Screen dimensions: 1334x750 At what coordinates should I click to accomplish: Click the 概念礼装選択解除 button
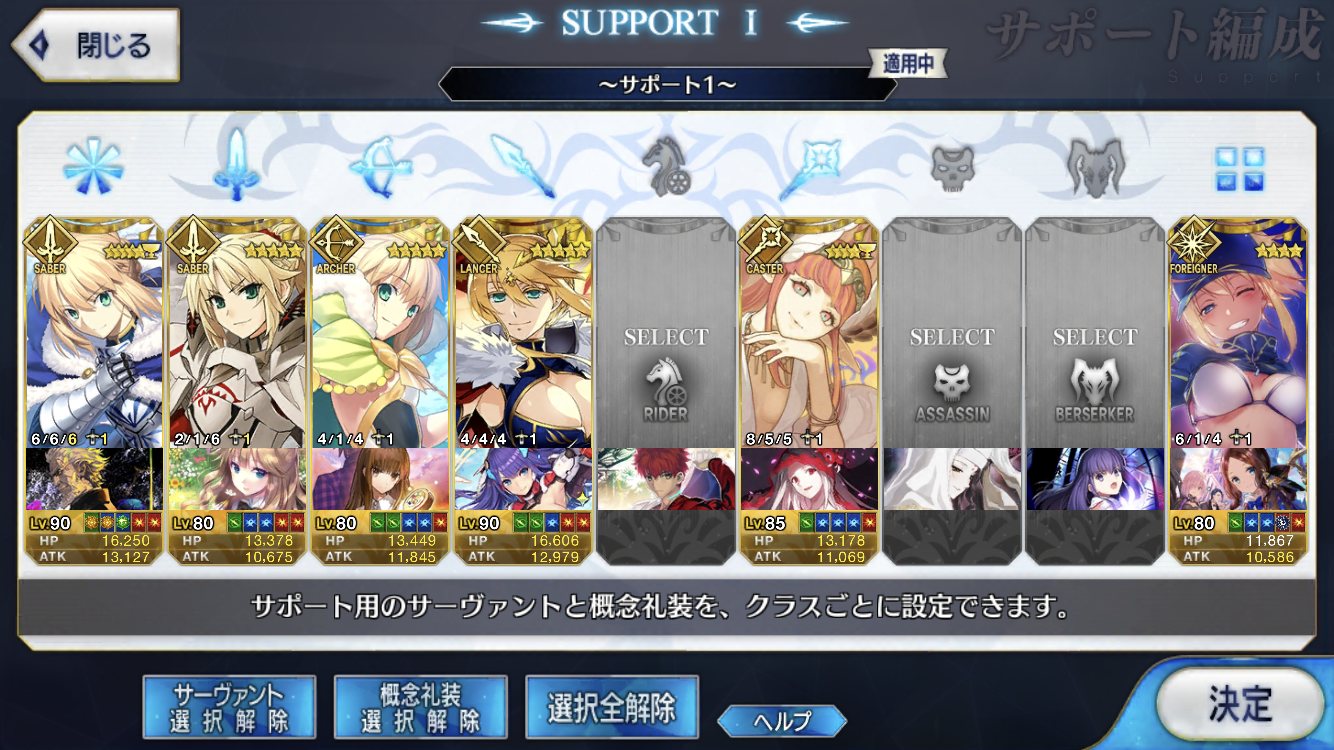coord(420,706)
